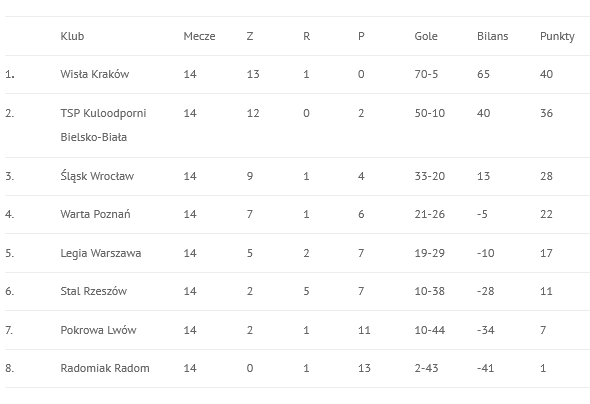
Task: Select TSP Kuloodporni Bielsko-Biała club
Action: point(103,125)
